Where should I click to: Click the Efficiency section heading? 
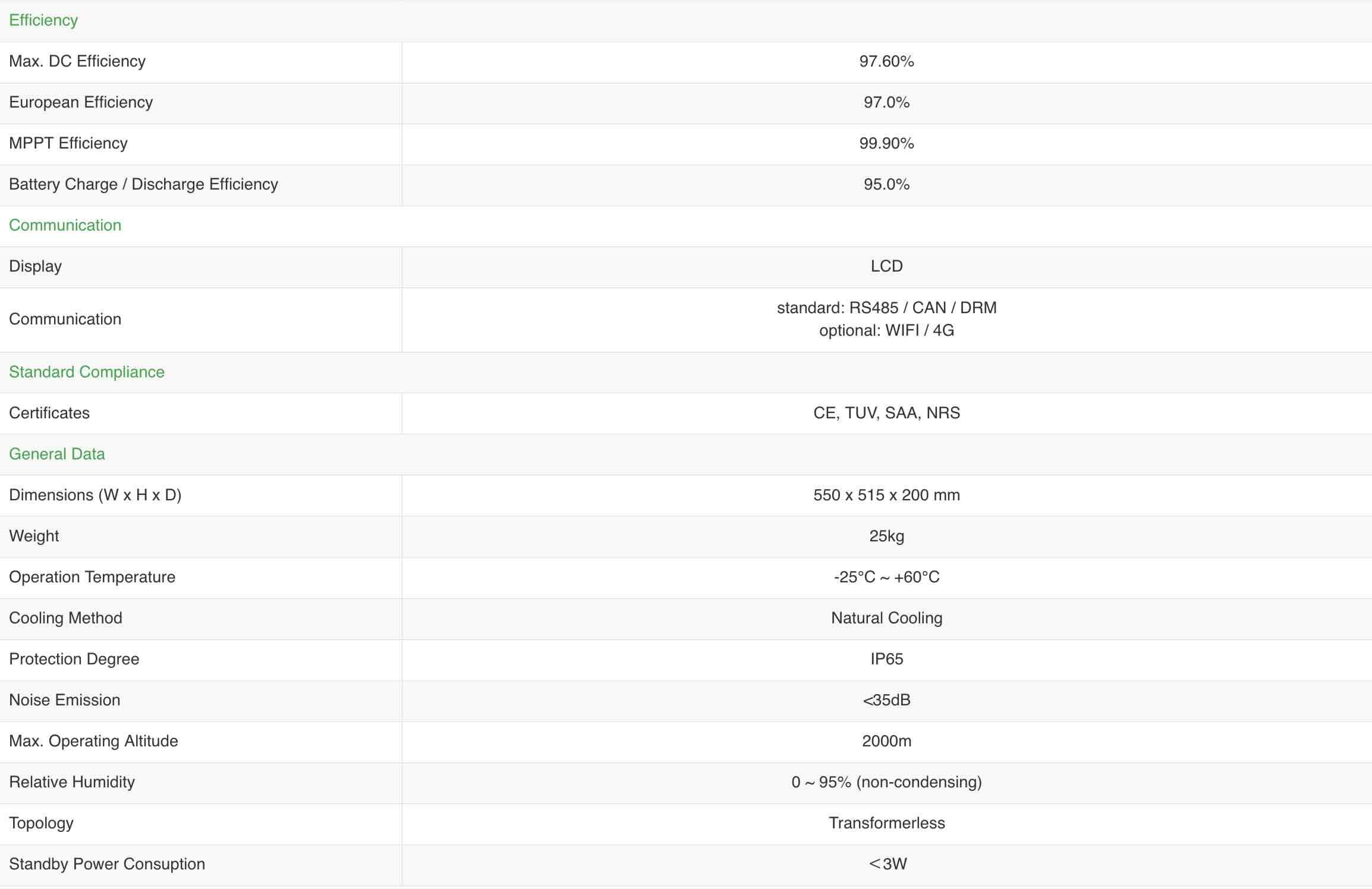(43, 20)
